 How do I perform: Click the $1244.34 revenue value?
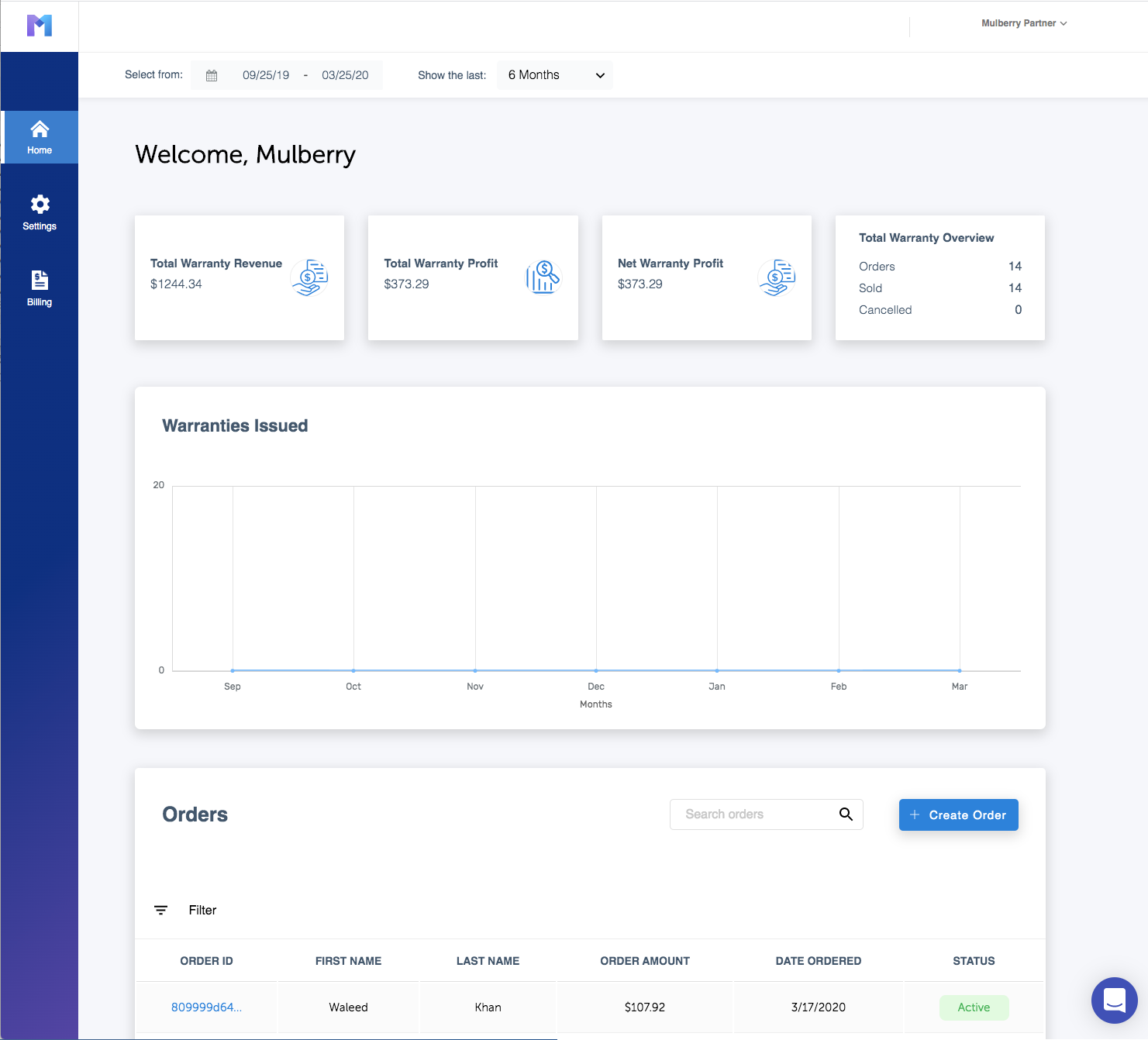pyautogui.click(x=176, y=284)
